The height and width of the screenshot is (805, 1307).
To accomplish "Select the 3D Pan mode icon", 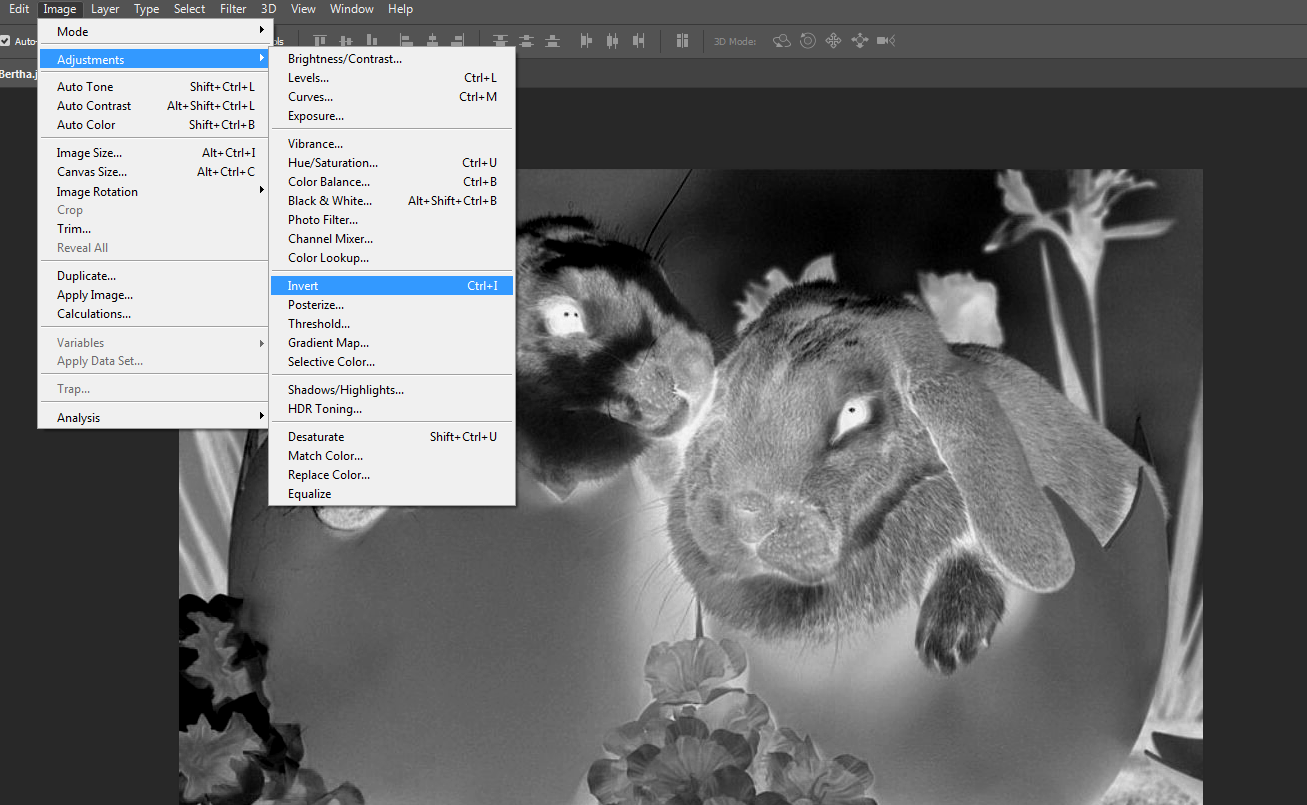I will (833, 41).
